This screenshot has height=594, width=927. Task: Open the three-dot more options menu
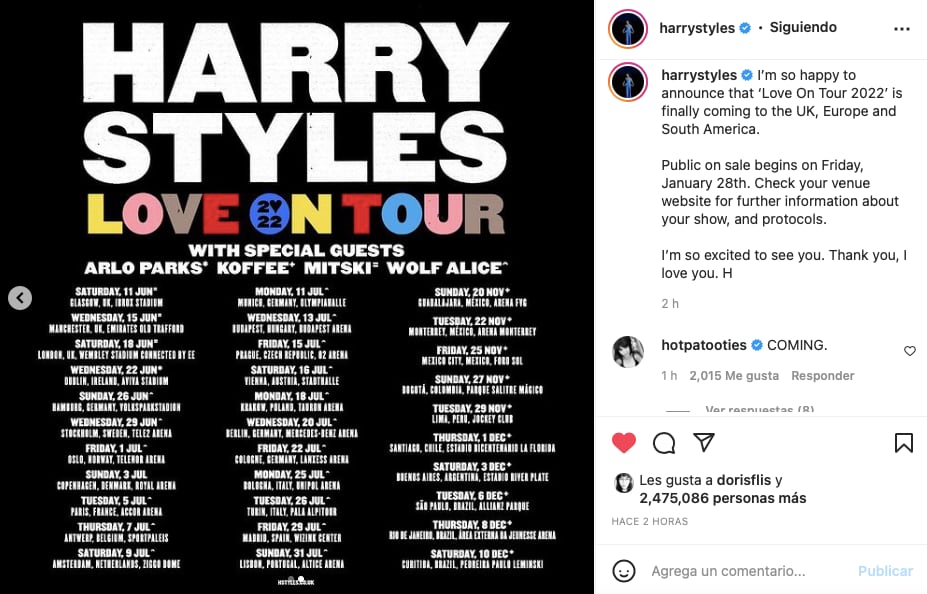(902, 29)
